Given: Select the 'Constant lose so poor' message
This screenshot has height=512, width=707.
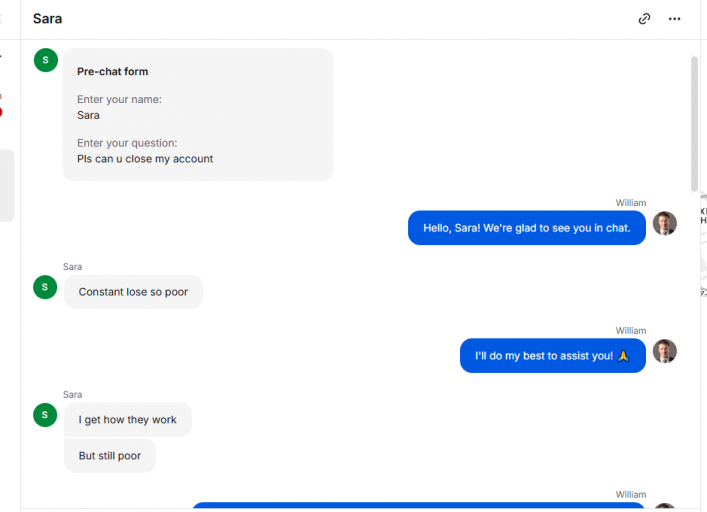Looking at the screenshot, I should (133, 292).
